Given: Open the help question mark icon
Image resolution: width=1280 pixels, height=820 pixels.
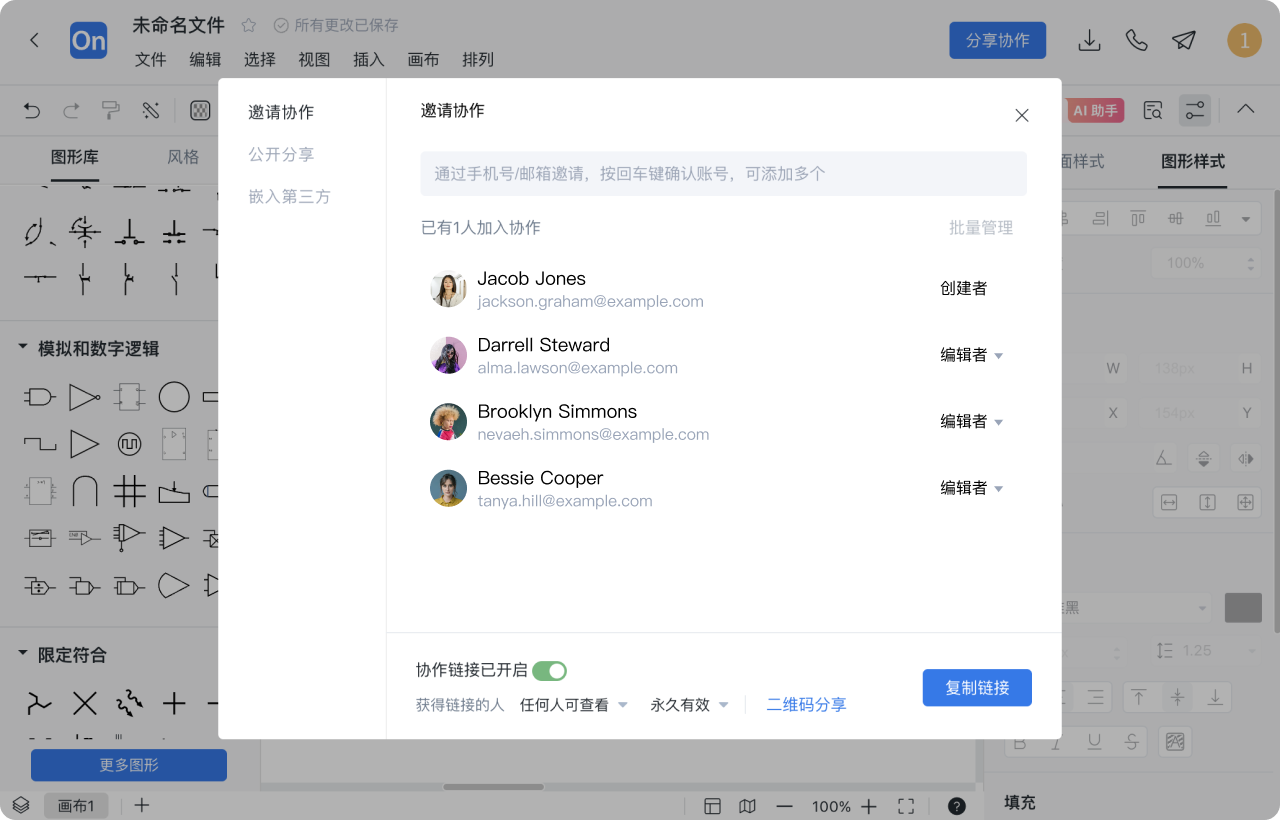Looking at the screenshot, I should 956,805.
